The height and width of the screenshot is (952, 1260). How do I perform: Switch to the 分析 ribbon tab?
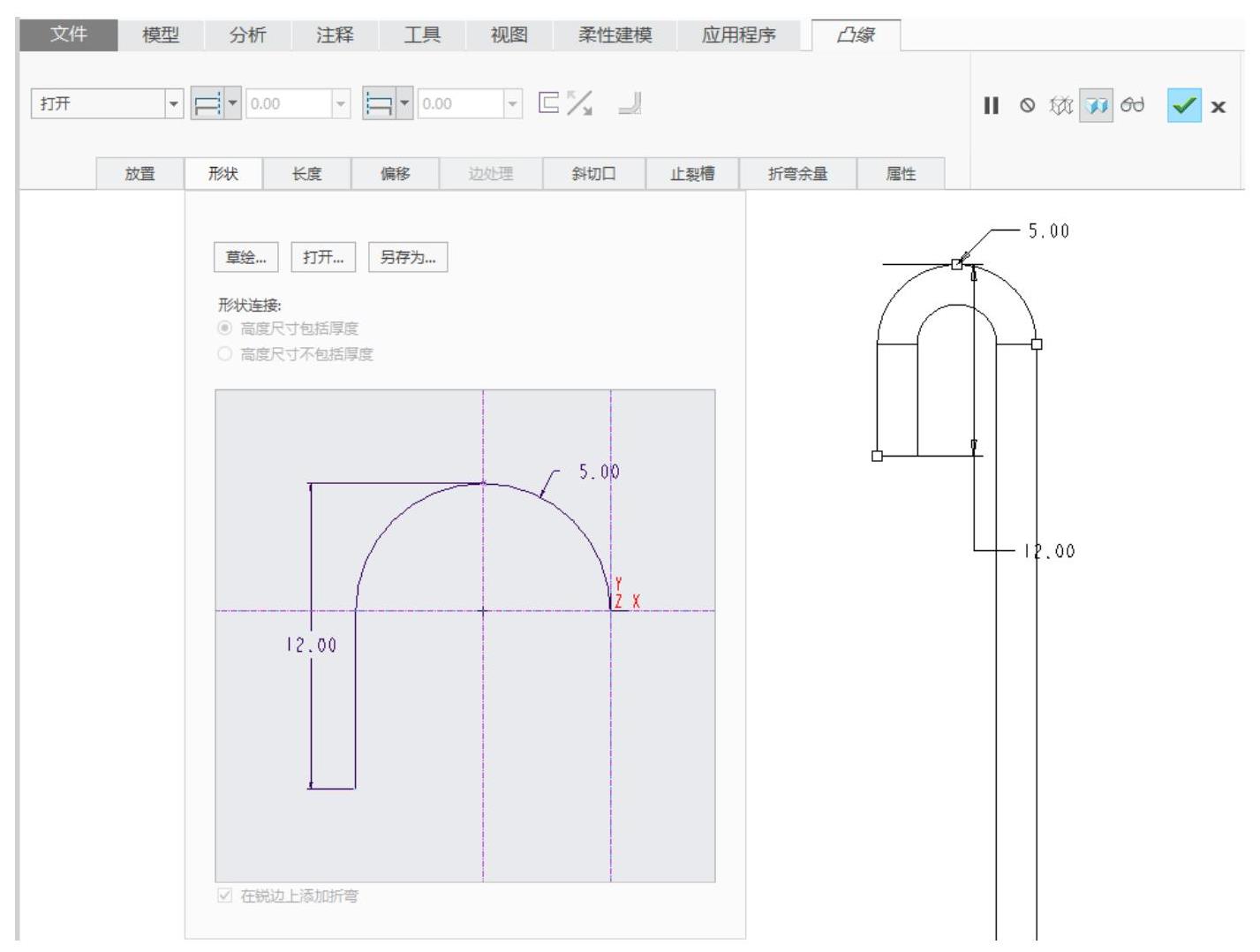click(247, 35)
